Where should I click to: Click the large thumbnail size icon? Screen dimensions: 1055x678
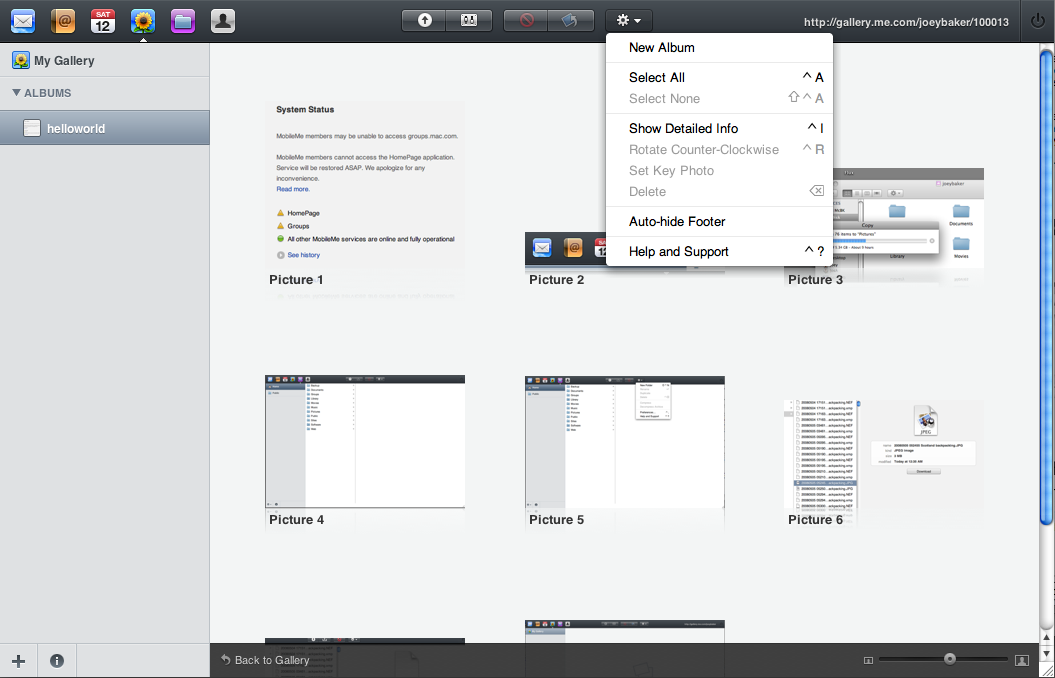coord(1021,661)
